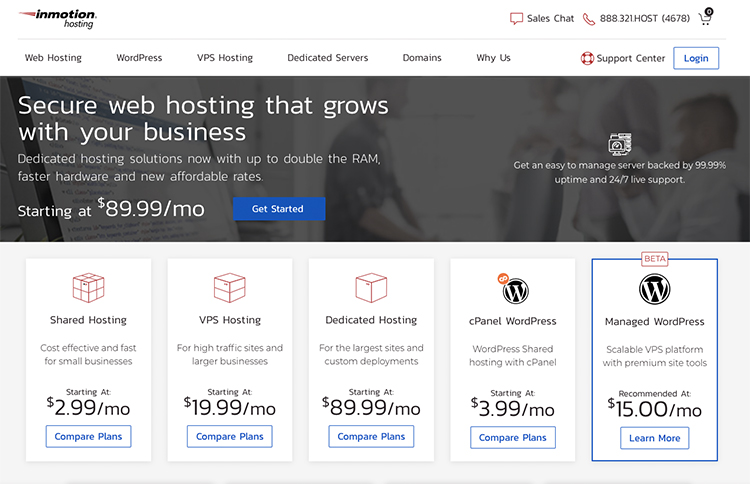Expand the VPS Hosting menu
750x484 pixels.
pyautogui.click(x=224, y=58)
